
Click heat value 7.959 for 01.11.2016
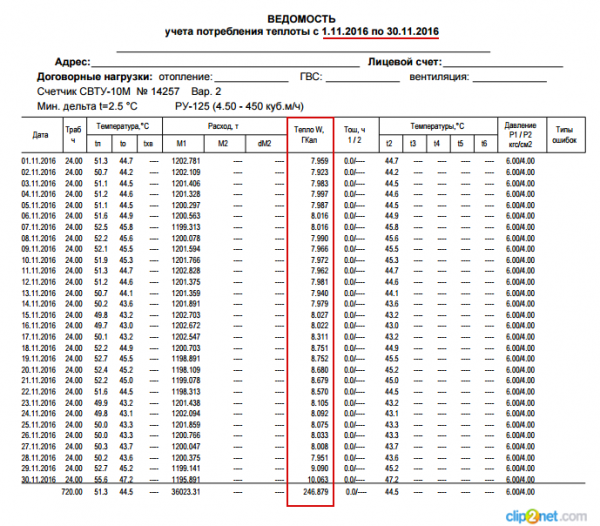tap(320, 161)
